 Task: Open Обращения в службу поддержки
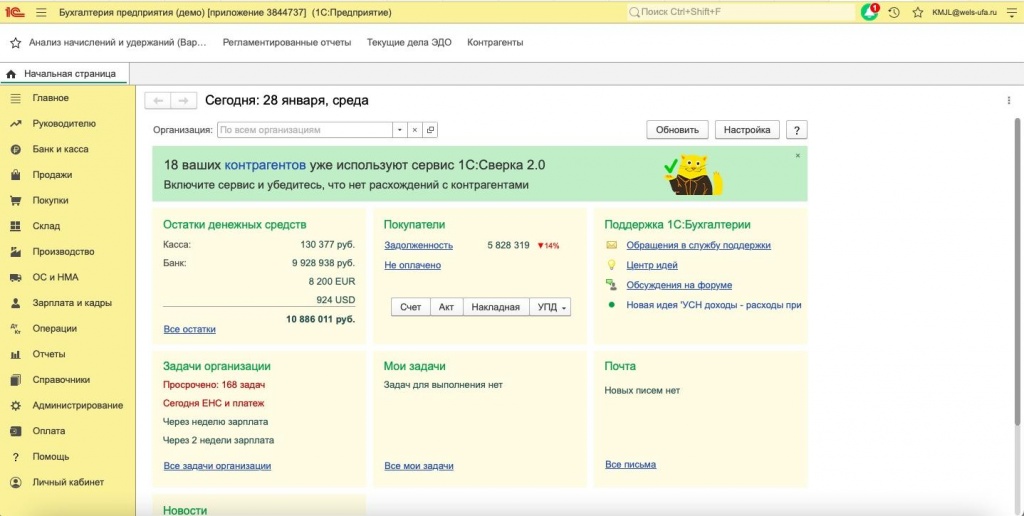699,246
